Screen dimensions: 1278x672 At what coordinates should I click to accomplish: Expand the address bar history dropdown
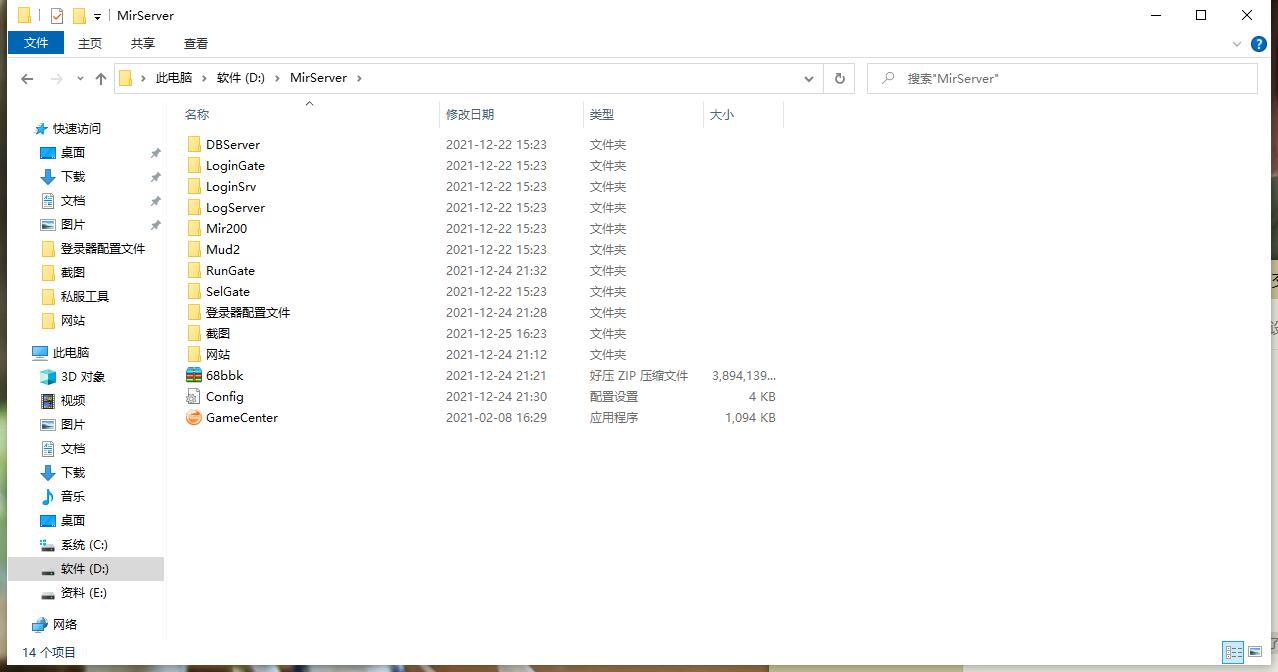pyautogui.click(x=809, y=78)
